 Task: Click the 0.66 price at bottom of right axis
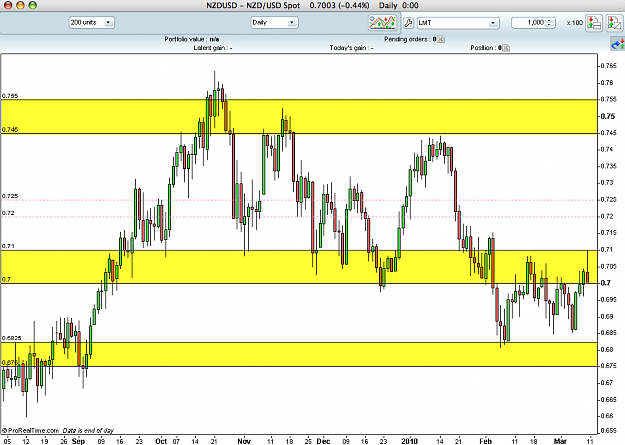point(607,416)
